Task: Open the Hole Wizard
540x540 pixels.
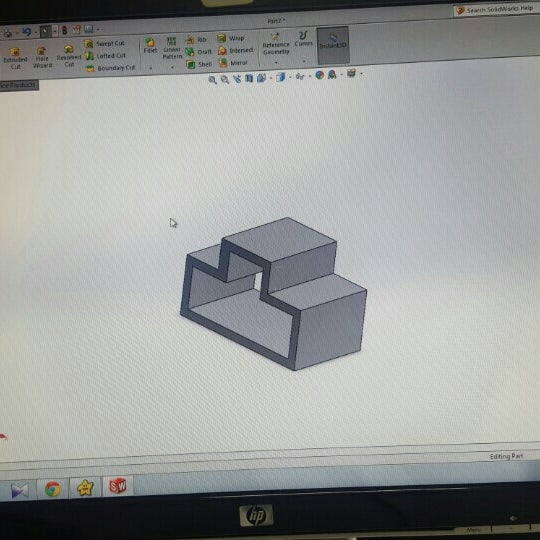Action: coord(42,57)
